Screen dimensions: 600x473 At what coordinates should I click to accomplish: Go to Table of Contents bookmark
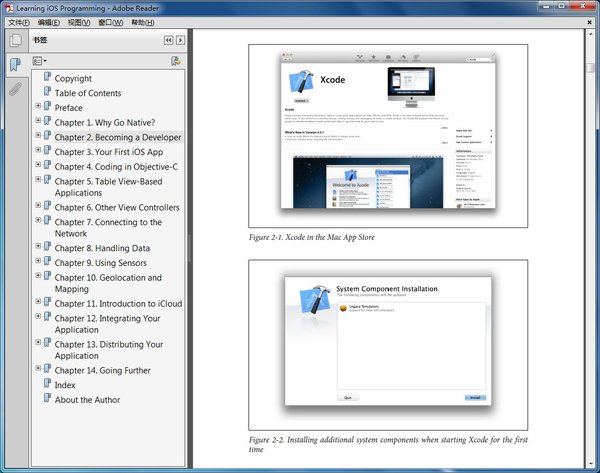click(x=88, y=93)
